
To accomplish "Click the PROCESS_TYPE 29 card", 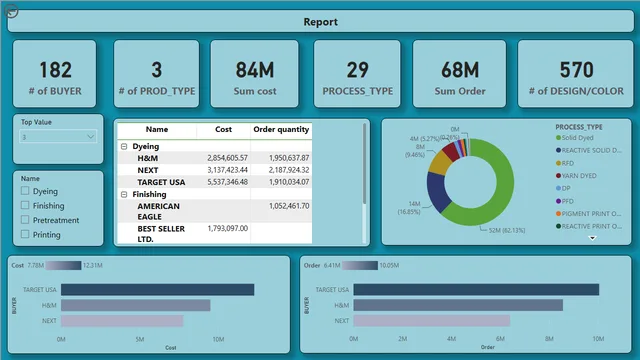I will (x=358, y=74).
